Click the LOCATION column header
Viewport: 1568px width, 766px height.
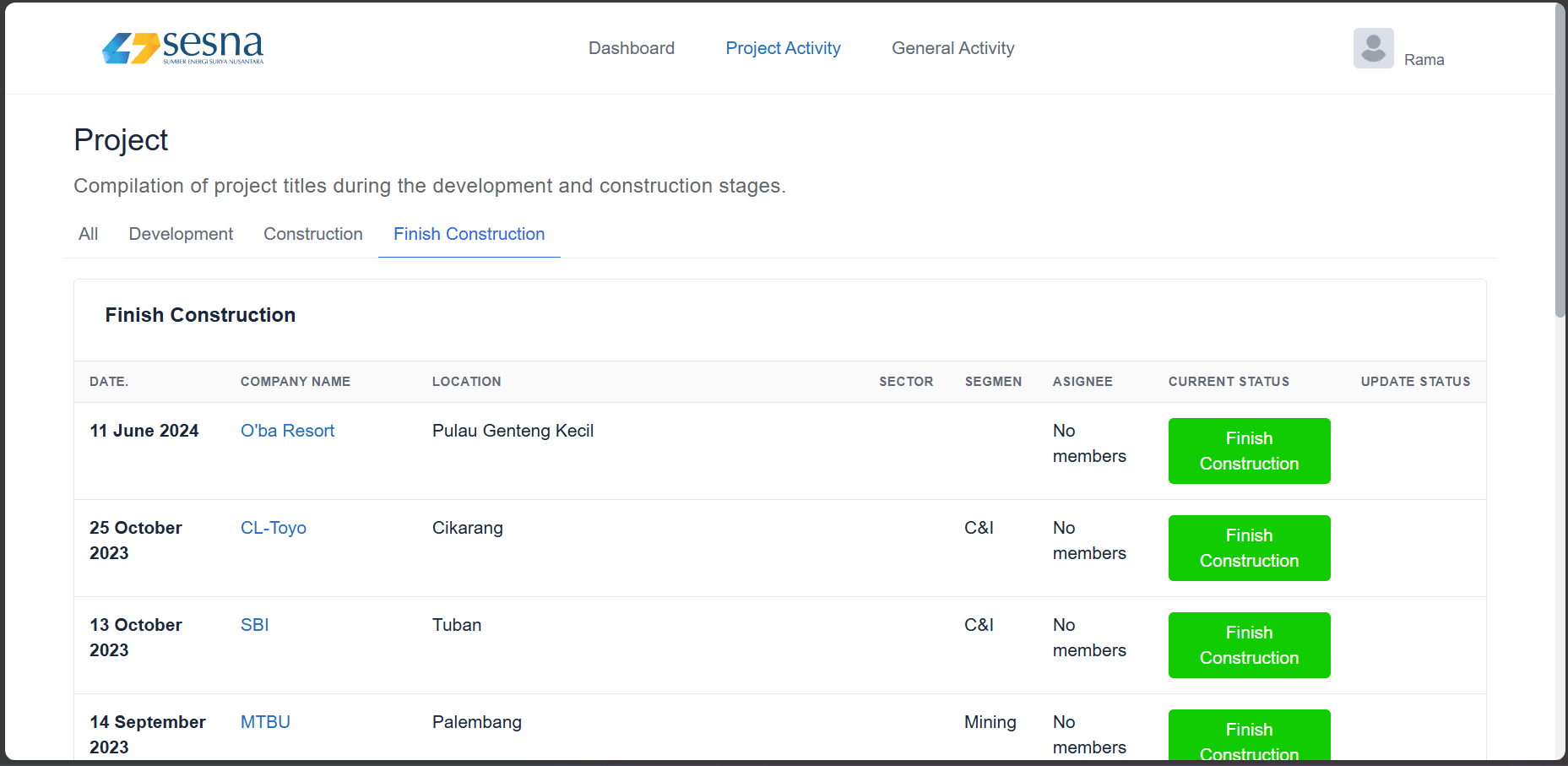coord(467,382)
